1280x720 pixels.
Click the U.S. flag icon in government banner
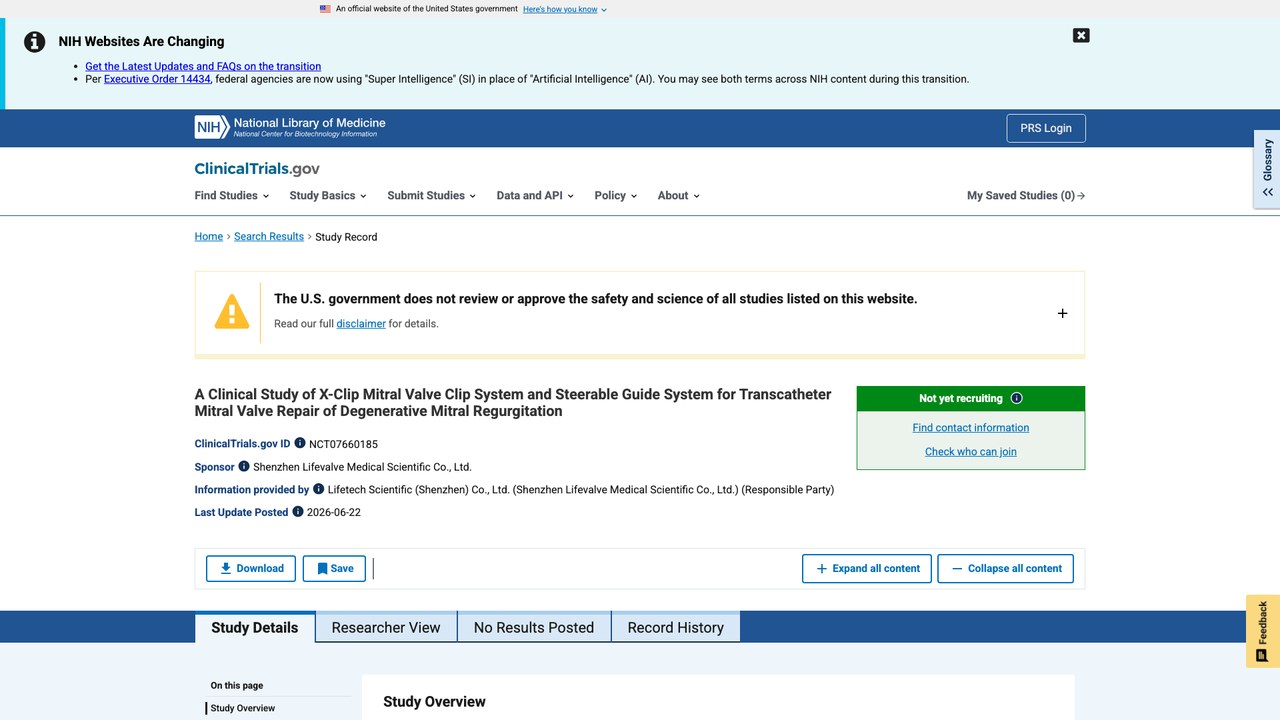tap(325, 9)
